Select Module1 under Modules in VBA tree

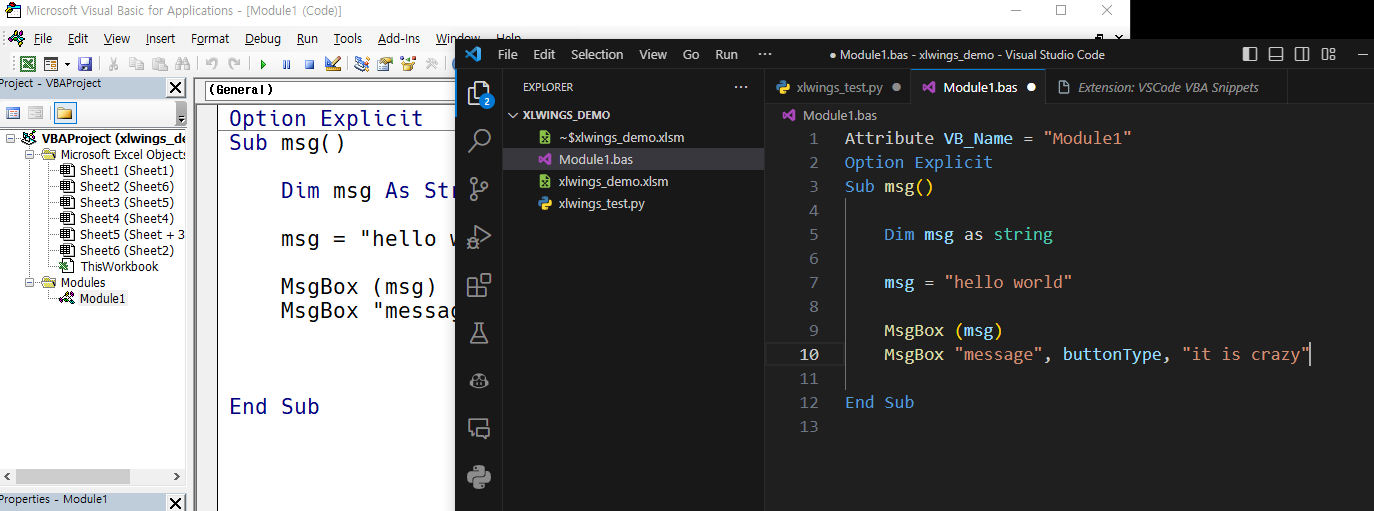tap(103, 298)
